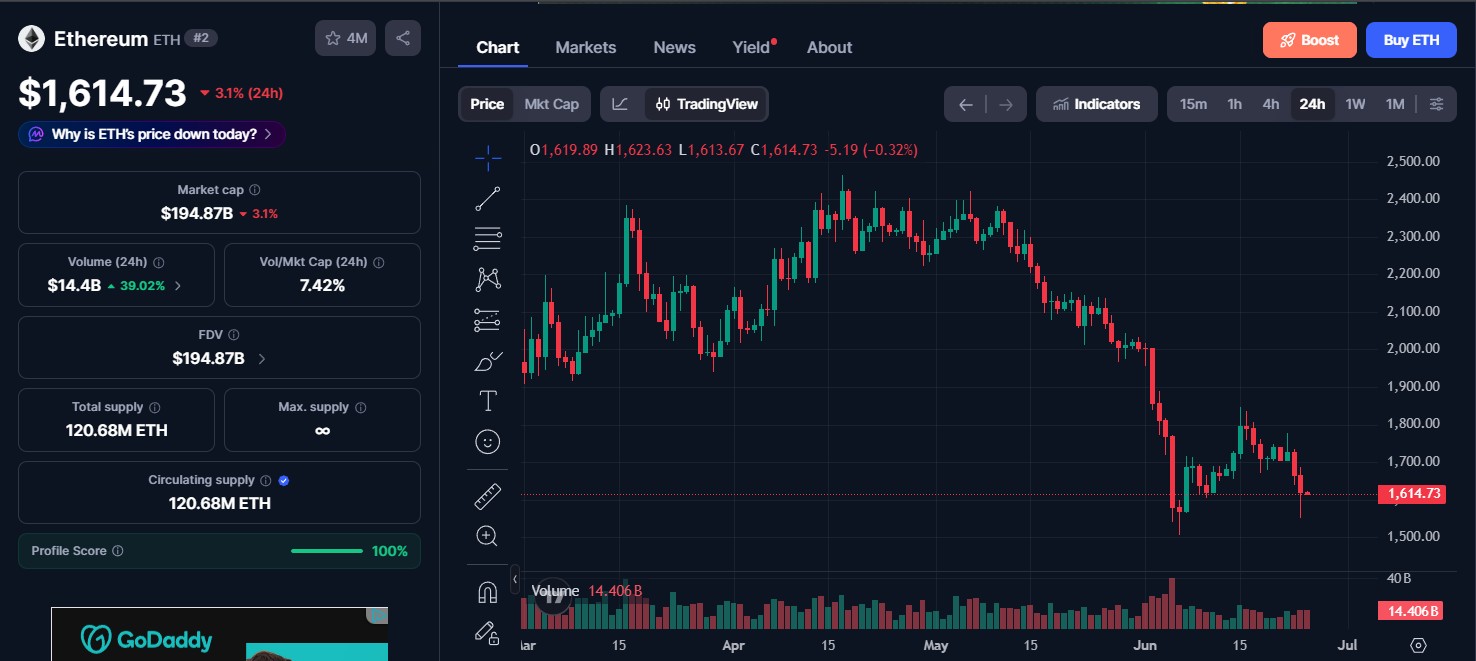Switch to the TradingView chart mode
Viewport: 1476px width, 661px height.
coord(707,104)
